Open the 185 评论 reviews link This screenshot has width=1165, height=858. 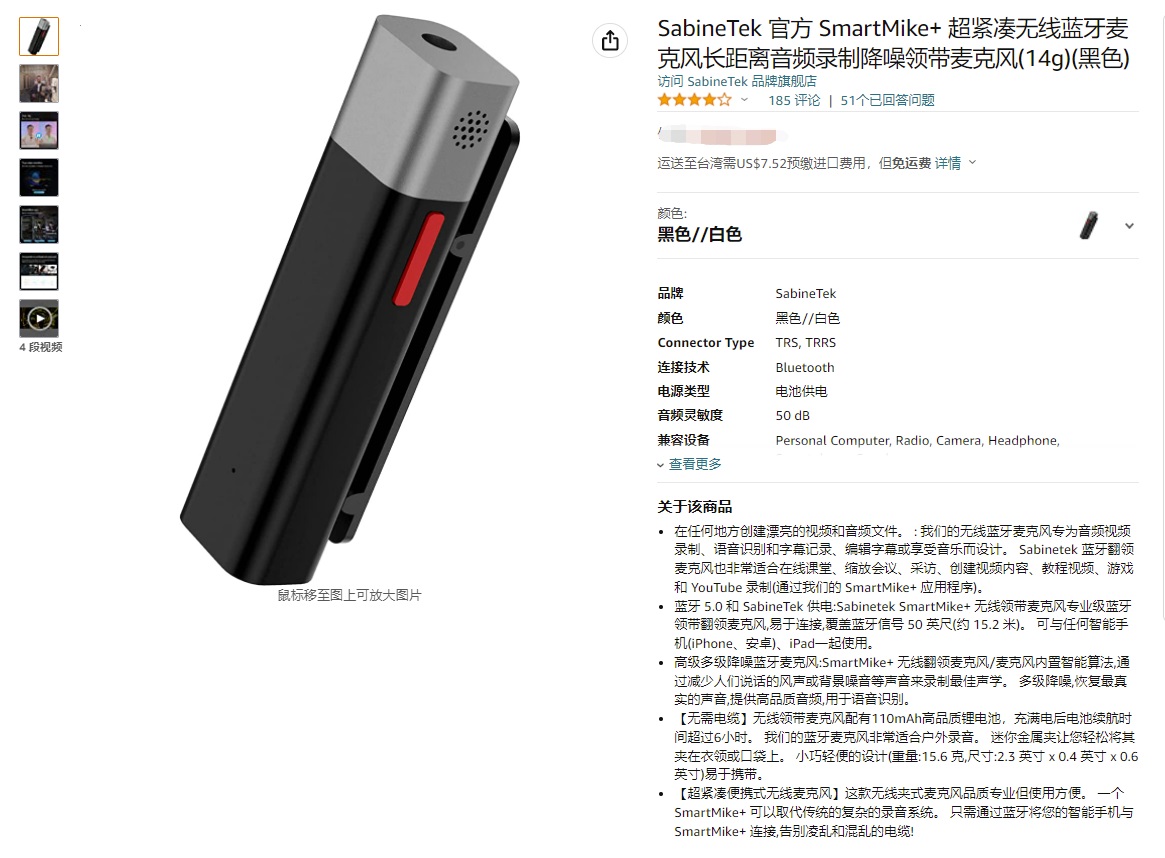pos(794,100)
